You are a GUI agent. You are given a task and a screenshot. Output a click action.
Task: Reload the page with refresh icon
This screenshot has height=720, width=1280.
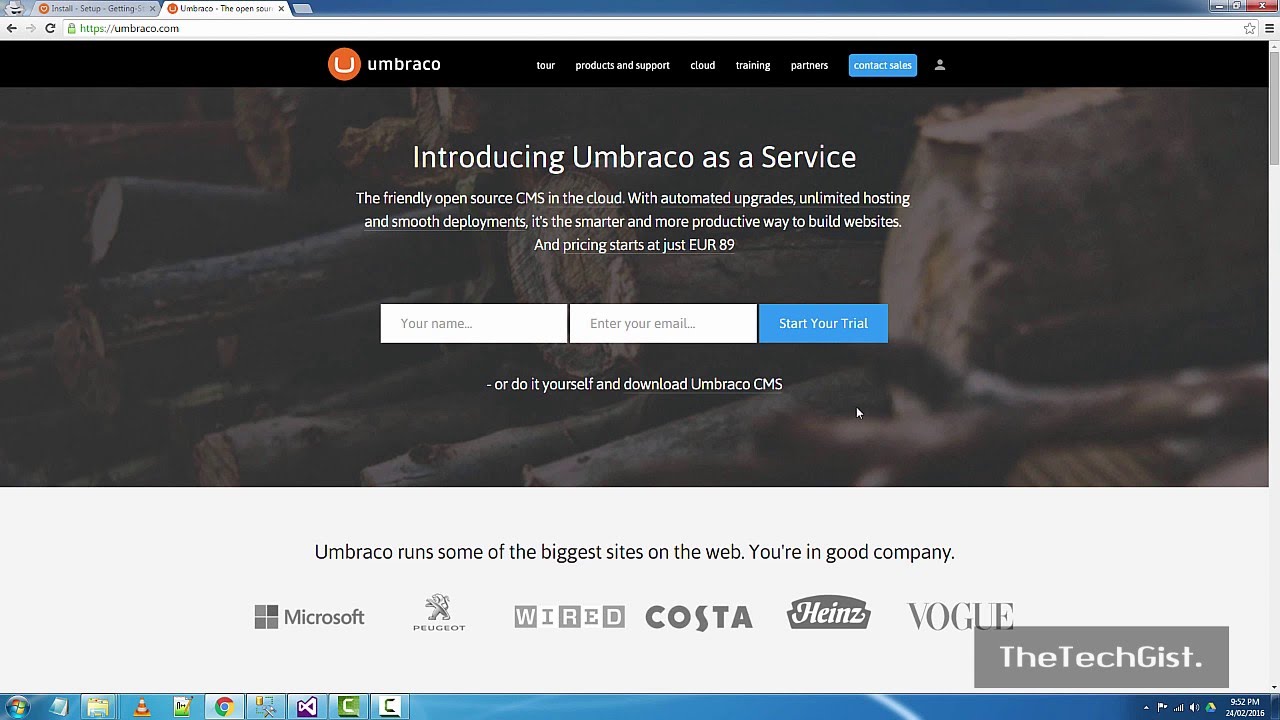click(50, 28)
